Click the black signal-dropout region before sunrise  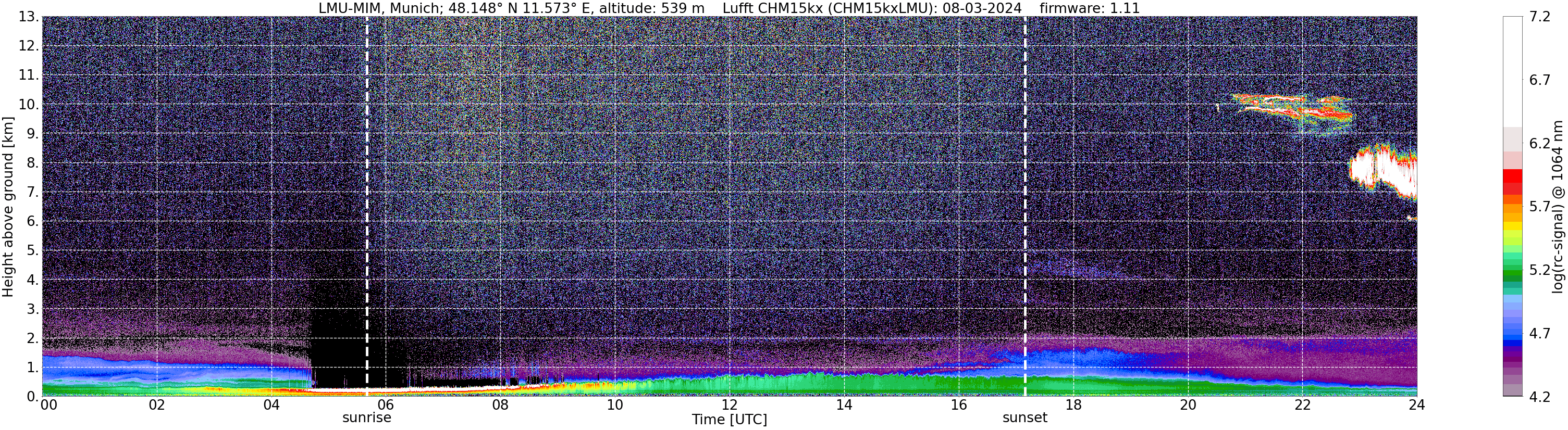coord(339,340)
